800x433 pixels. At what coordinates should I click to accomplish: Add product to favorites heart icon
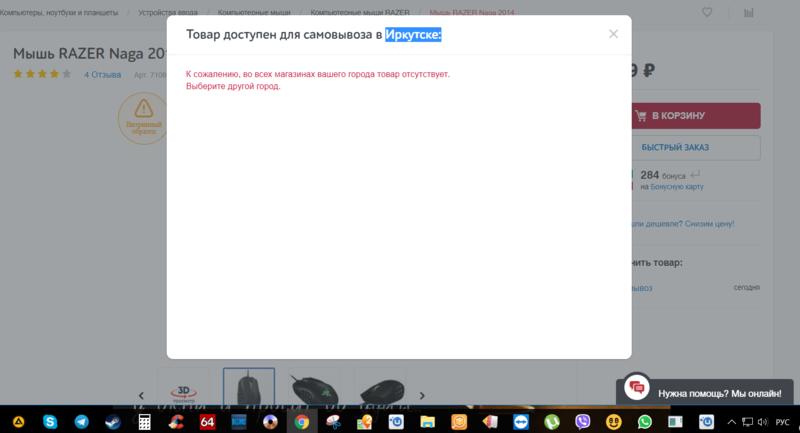707,12
